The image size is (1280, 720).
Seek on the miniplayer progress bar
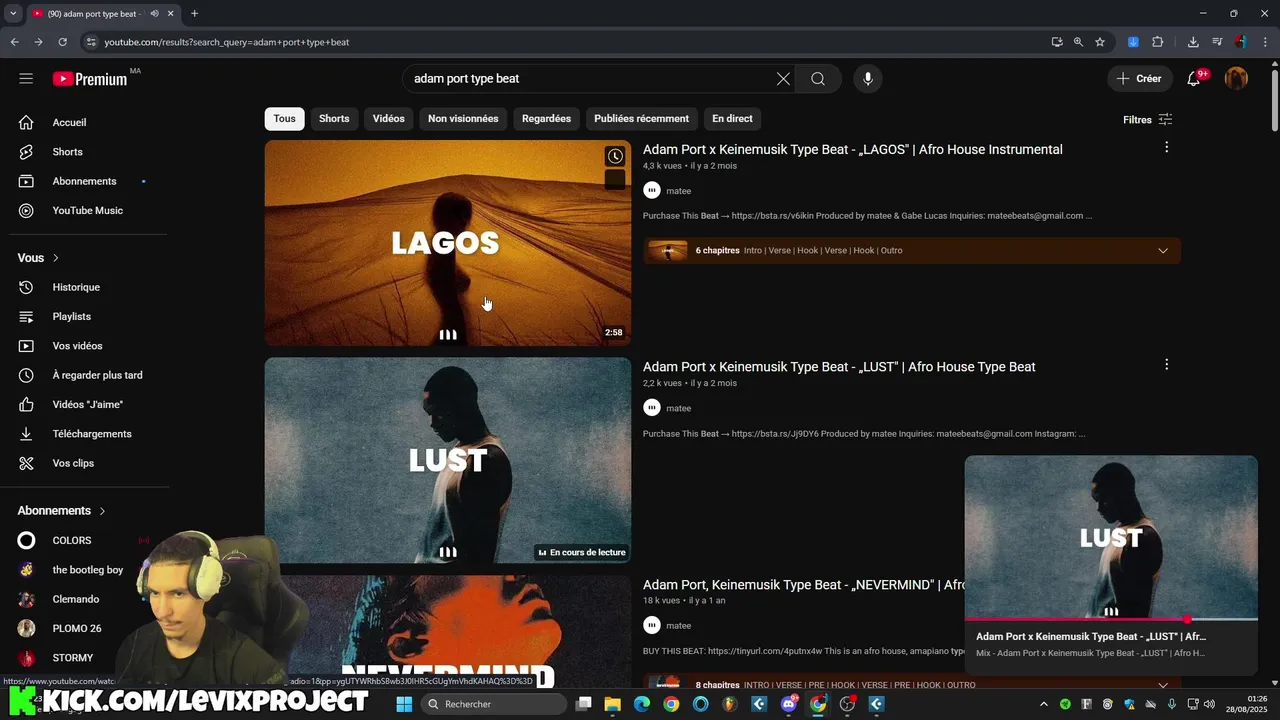click(x=1111, y=619)
